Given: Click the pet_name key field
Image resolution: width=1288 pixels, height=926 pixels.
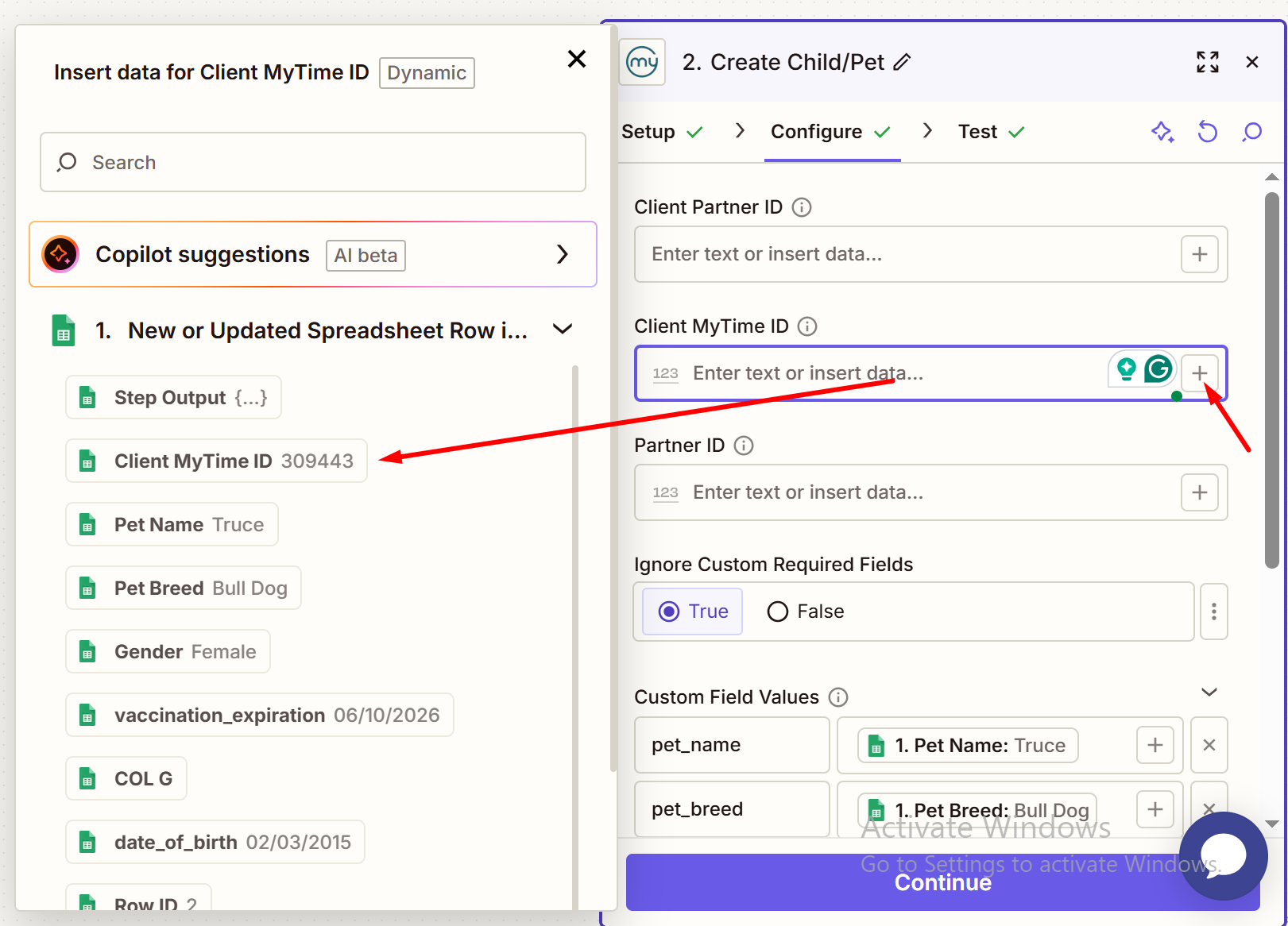Looking at the screenshot, I should 732,745.
